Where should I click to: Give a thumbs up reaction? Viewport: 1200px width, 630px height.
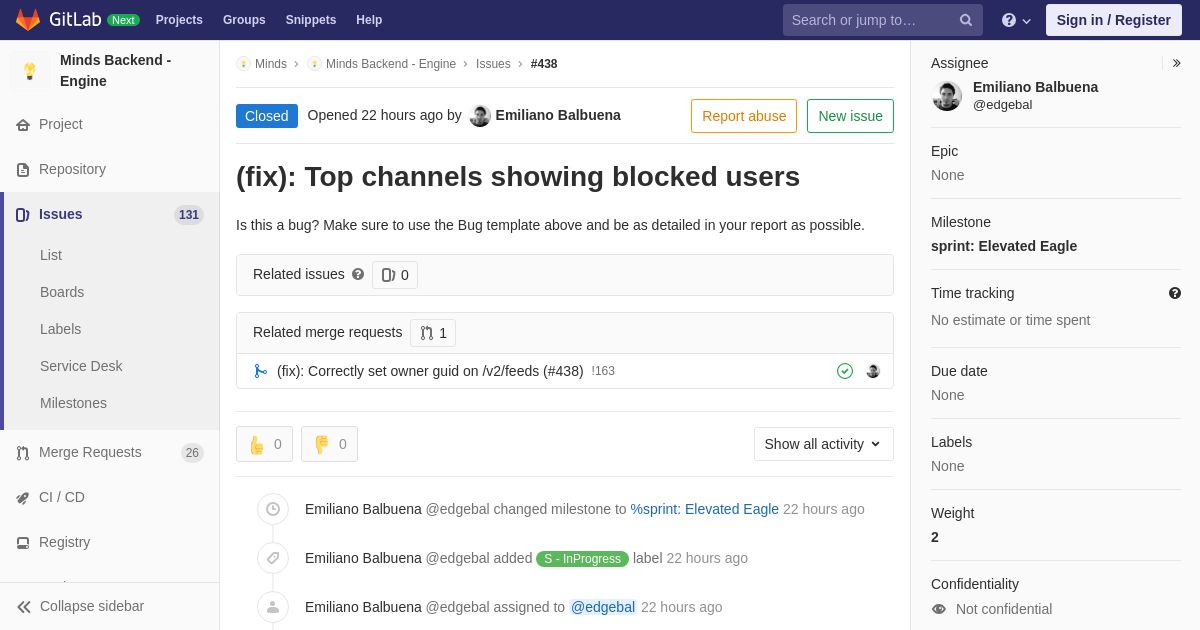(x=264, y=444)
